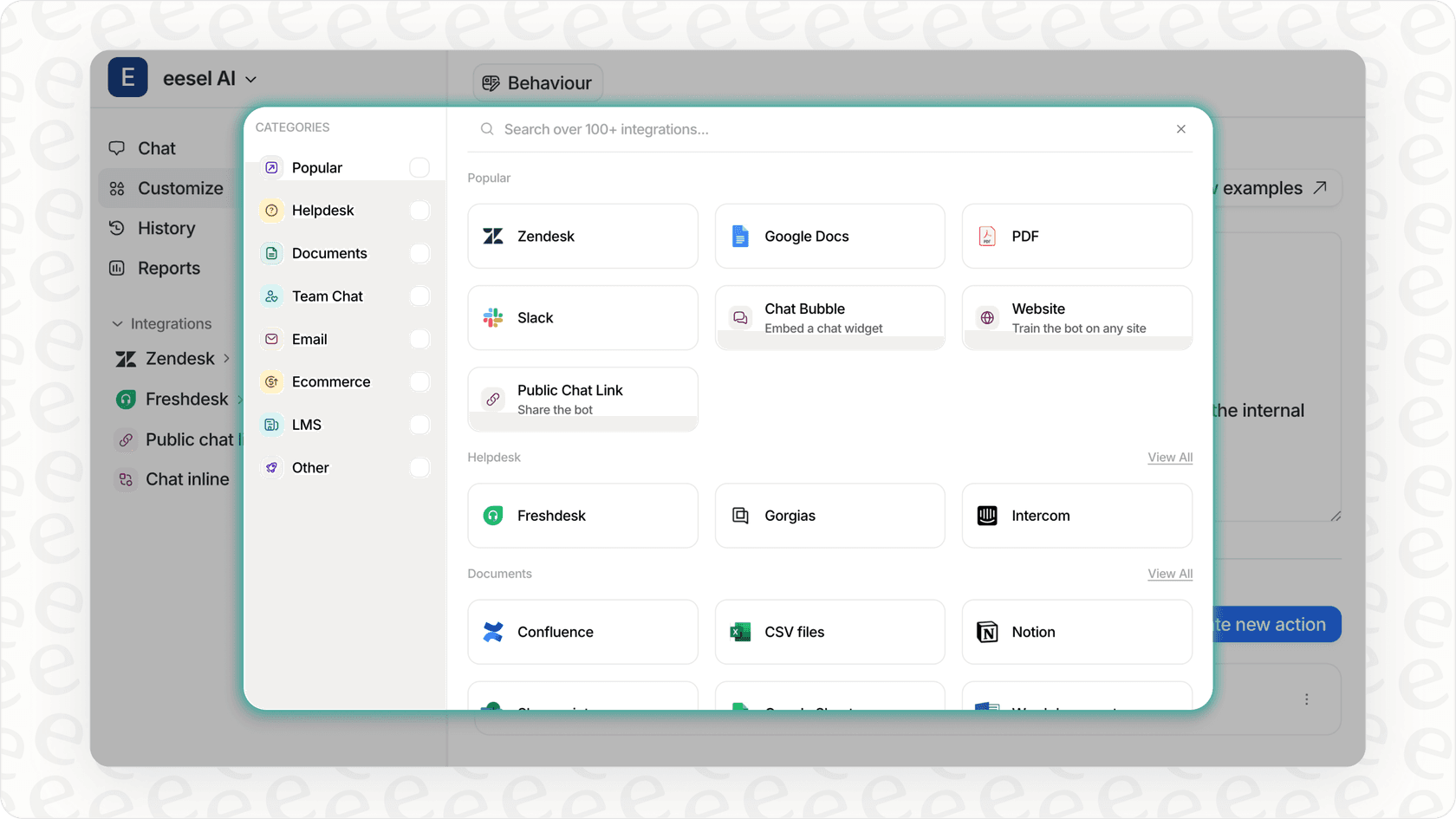Collapse the Integrations section
Screen dimensions: 1456x819
click(x=118, y=323)
